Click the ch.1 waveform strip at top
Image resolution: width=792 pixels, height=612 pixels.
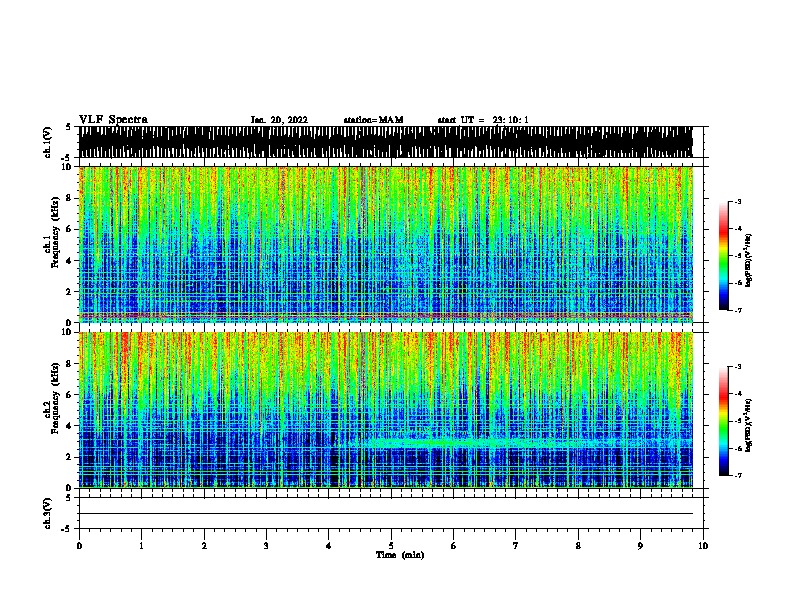pyautogui.click(x=386, y=142)
